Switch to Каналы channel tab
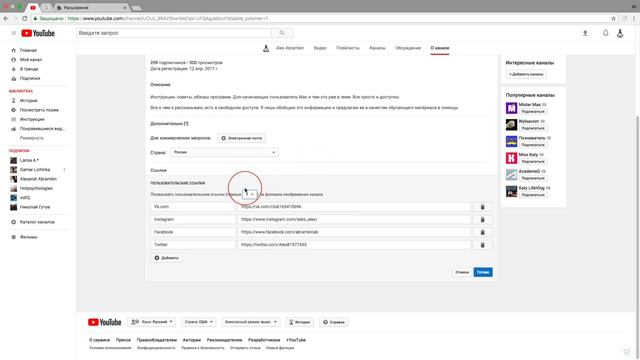640x360 pixels. tap(377, 48)
